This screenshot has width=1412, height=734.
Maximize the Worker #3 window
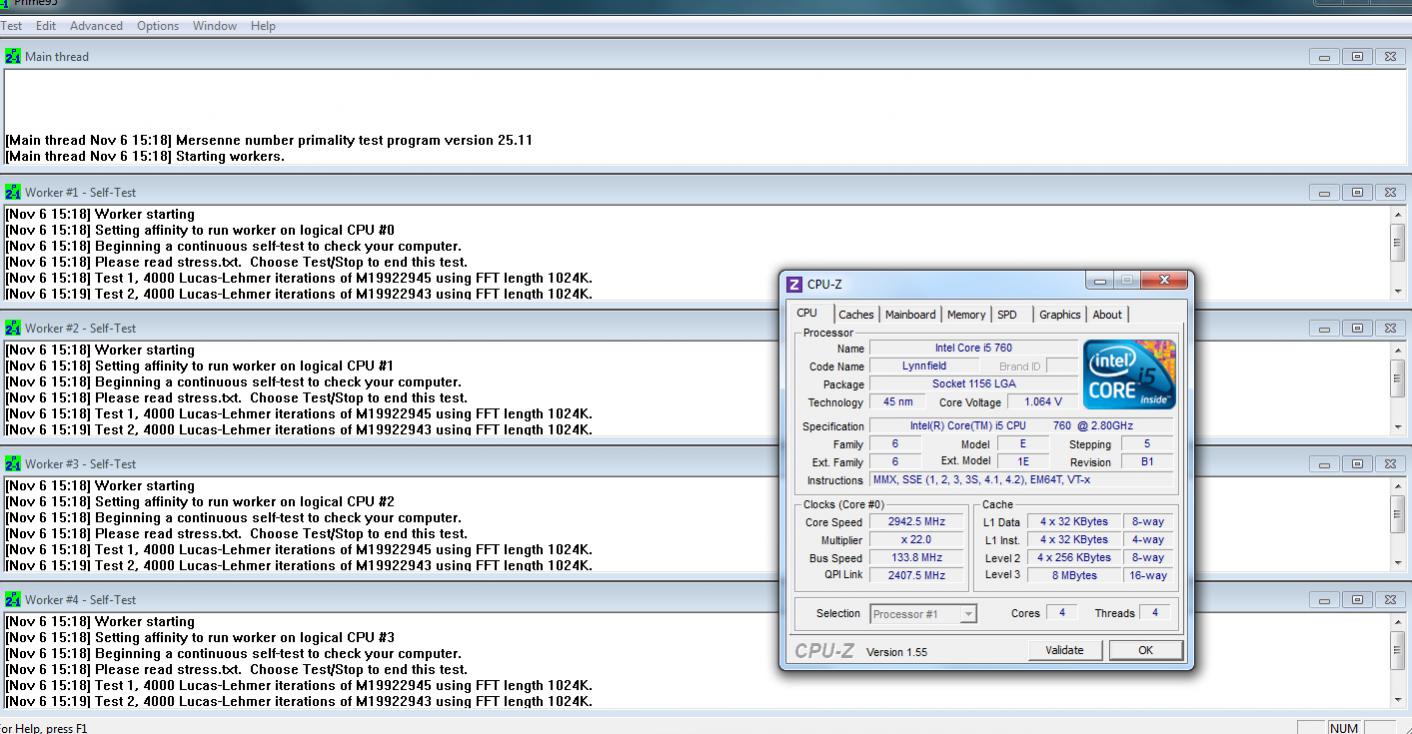tap(1357, 465)
